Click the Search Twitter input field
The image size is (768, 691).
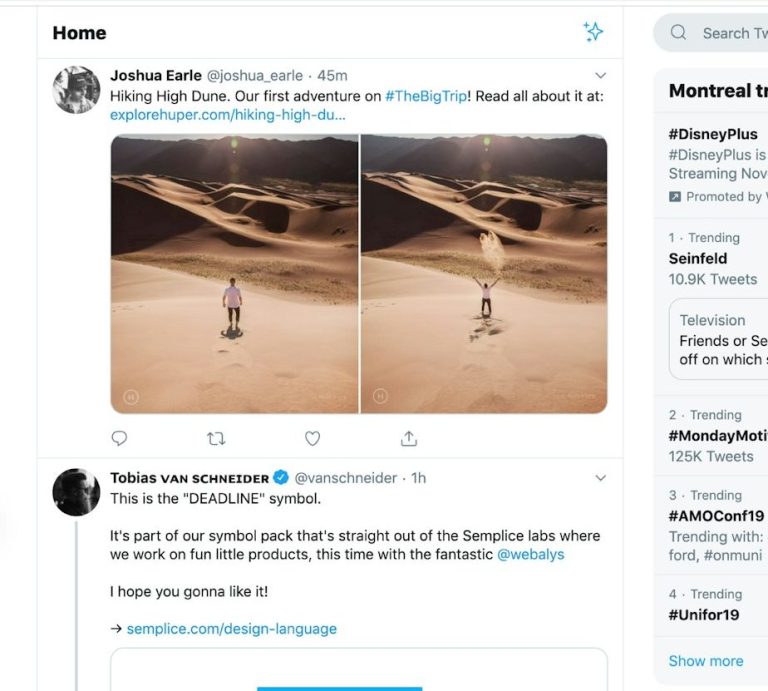tap(711, 33)
